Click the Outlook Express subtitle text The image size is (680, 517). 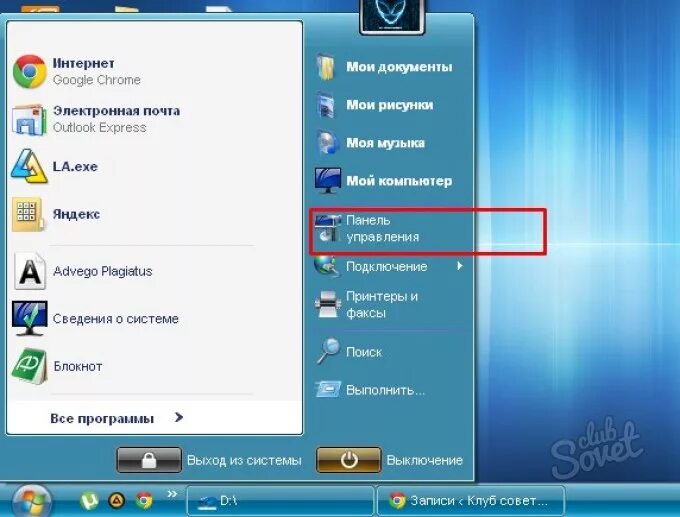click(99, 128)
